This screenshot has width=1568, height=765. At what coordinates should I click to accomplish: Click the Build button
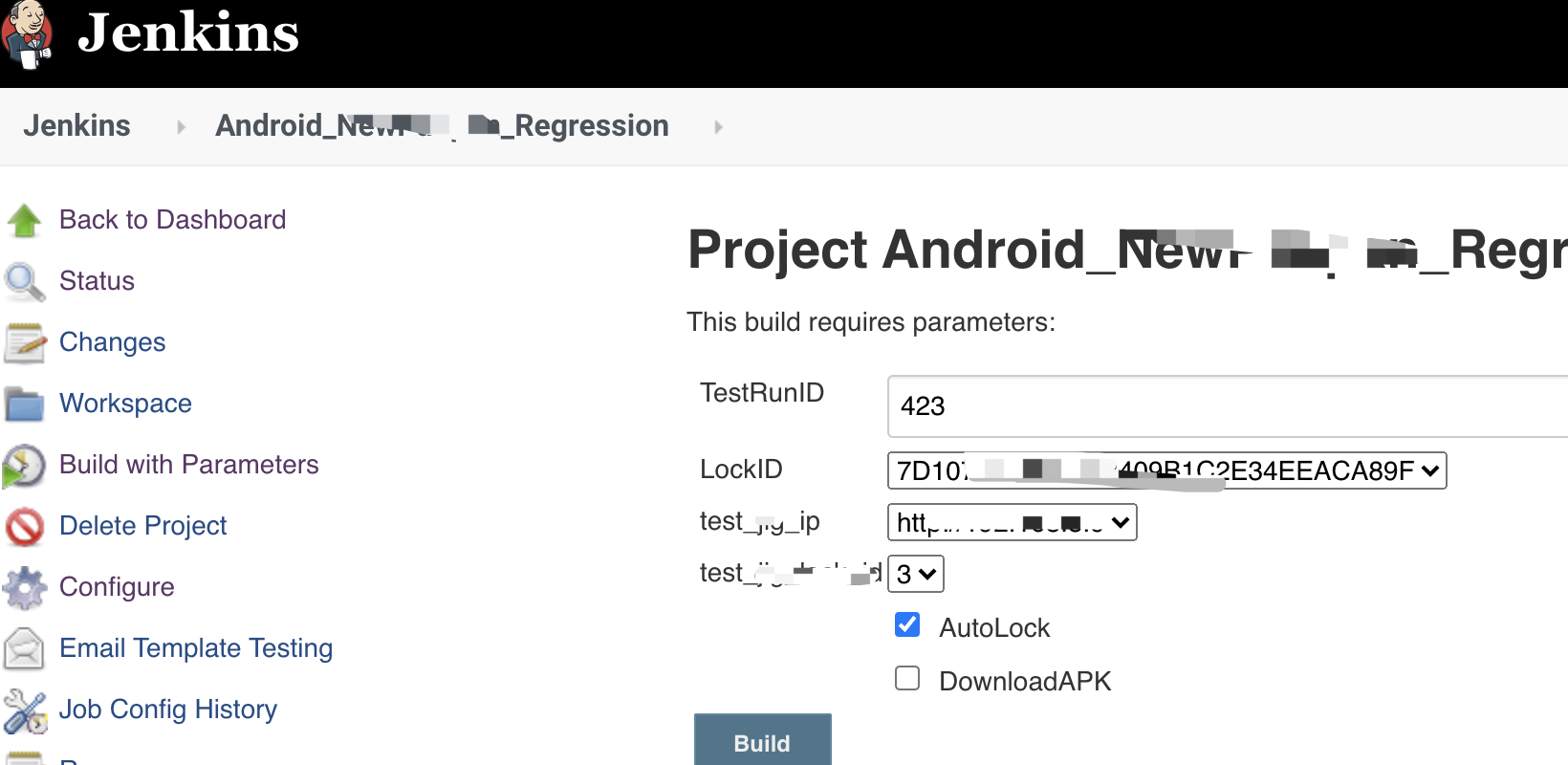pos(763,740)
